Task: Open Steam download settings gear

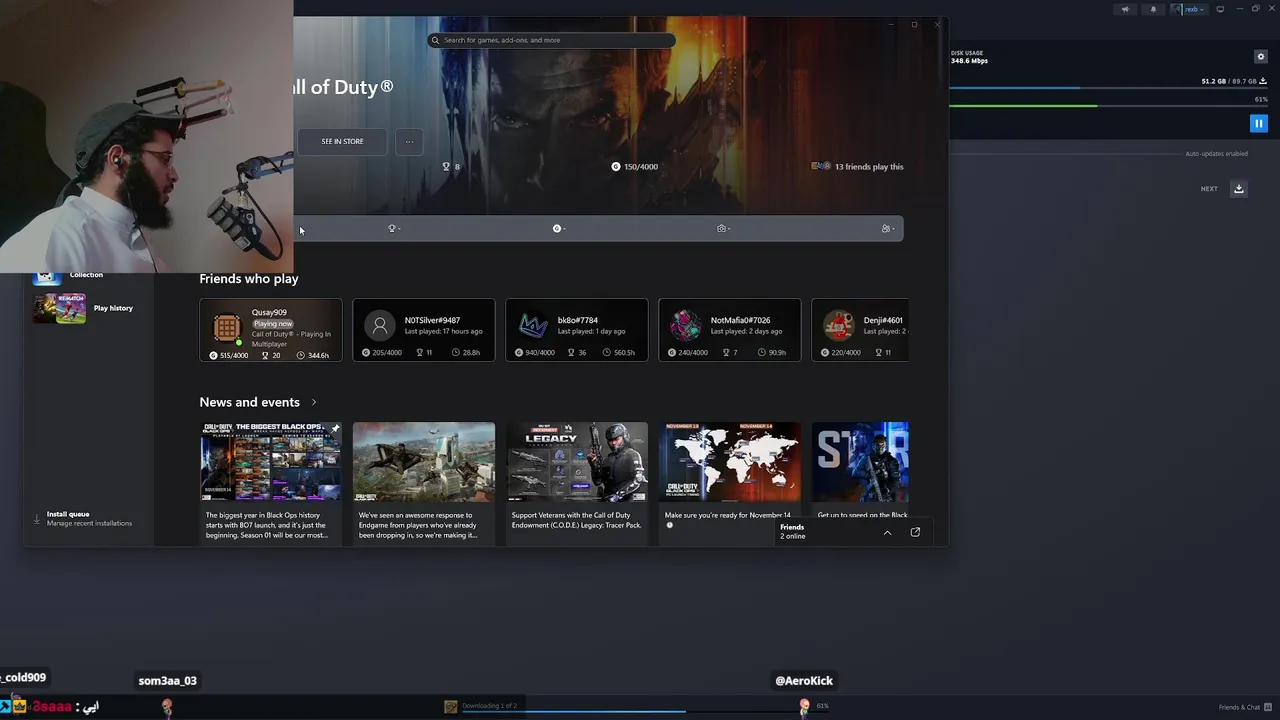Action: pos(1261,56)
